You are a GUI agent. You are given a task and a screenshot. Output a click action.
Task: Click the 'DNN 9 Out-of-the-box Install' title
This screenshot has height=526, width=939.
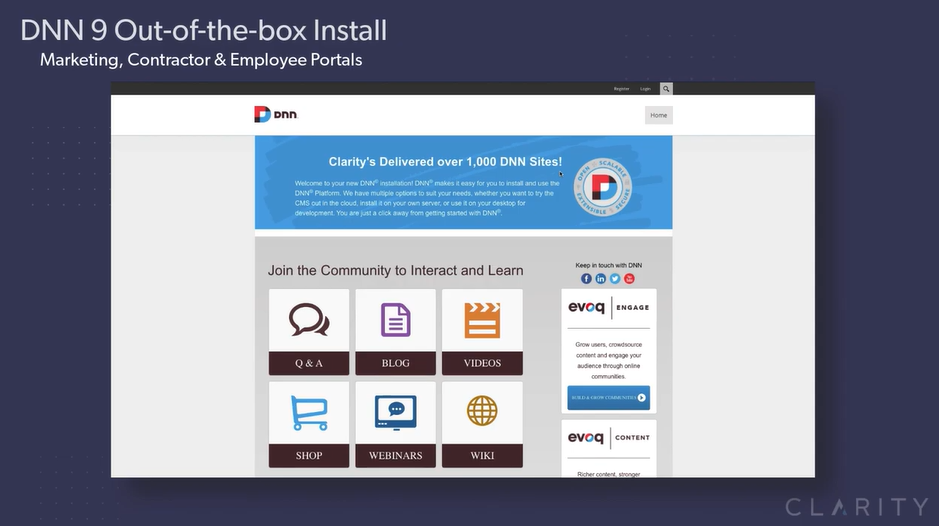click(204, 31)
